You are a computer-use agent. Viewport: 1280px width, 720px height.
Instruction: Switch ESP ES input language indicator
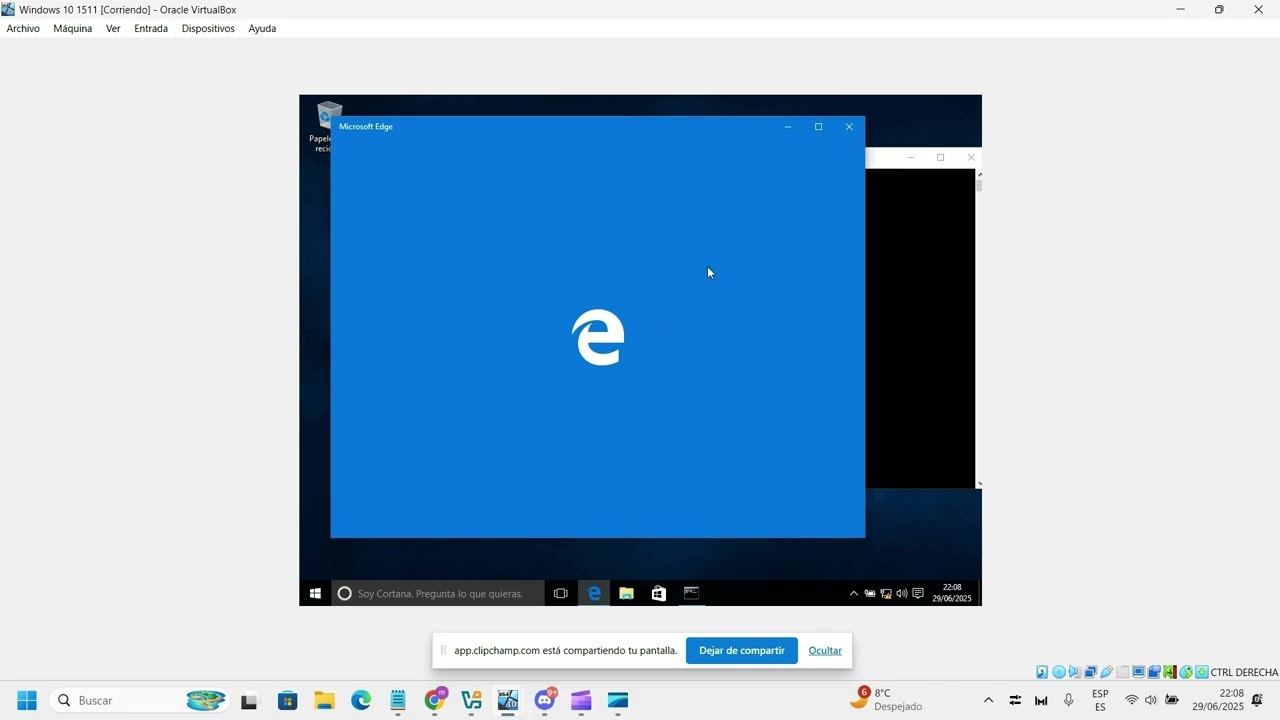tap(1100, 700)
